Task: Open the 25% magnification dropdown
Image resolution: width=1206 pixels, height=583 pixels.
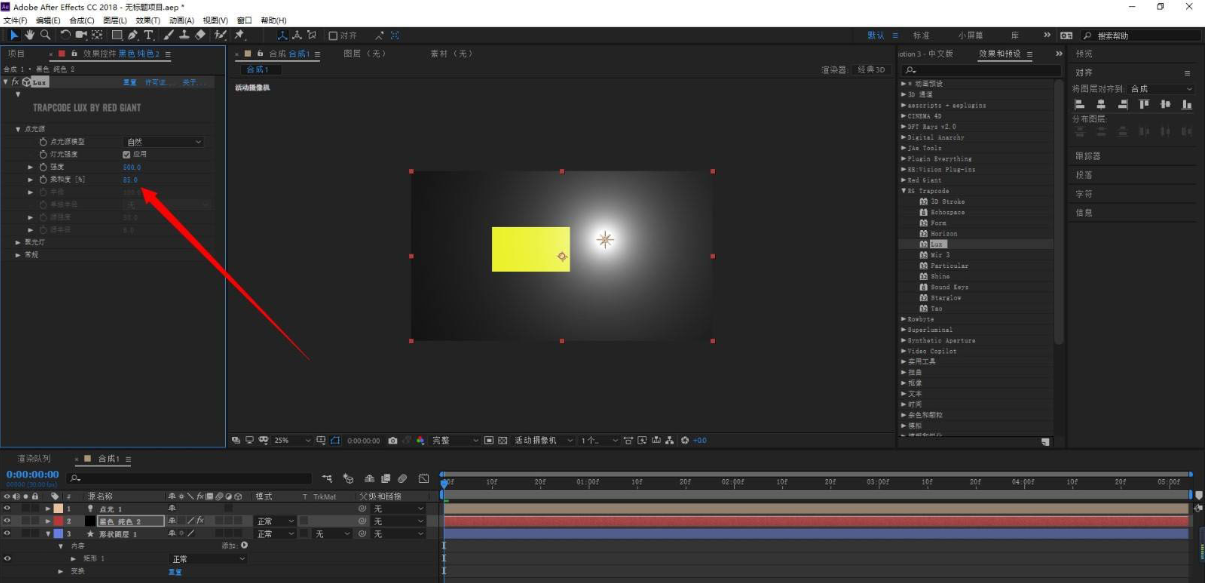Action: pyautogui.click(x=290, y=440)
